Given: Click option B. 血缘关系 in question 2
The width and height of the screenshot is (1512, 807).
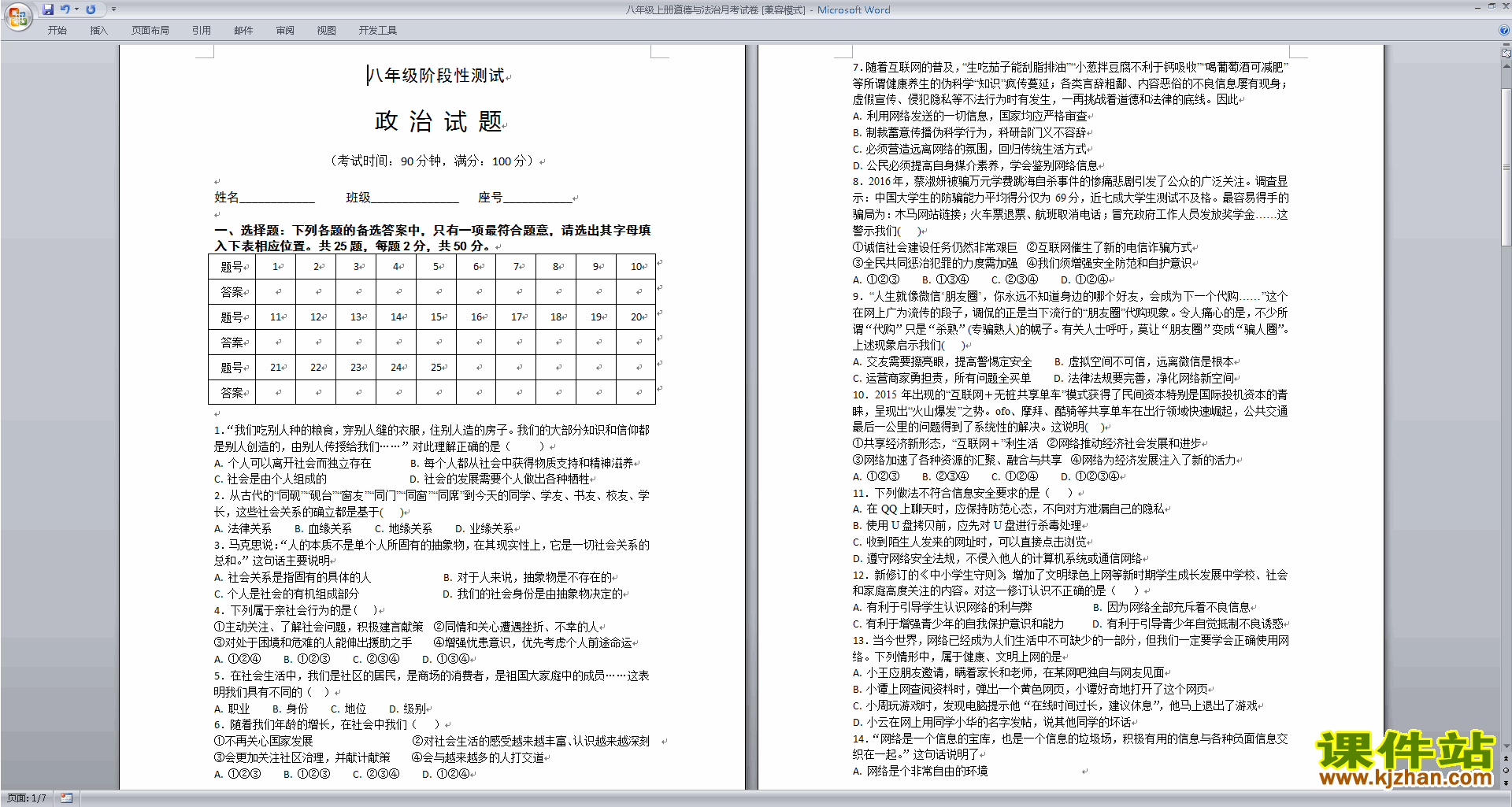Looking at the screenshot, I should (323, 529).
